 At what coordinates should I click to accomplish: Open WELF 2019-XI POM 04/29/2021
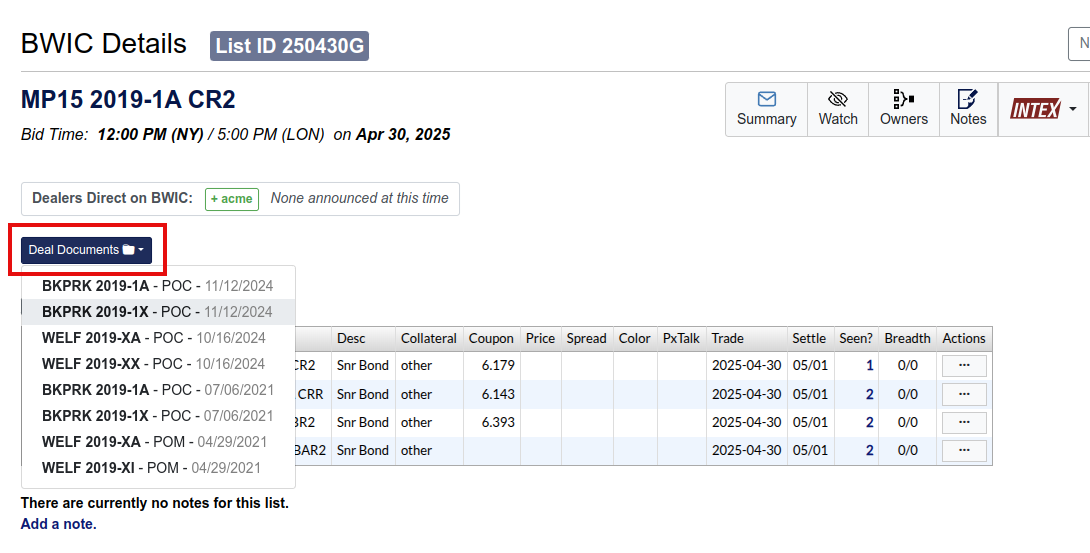[151, 468]
